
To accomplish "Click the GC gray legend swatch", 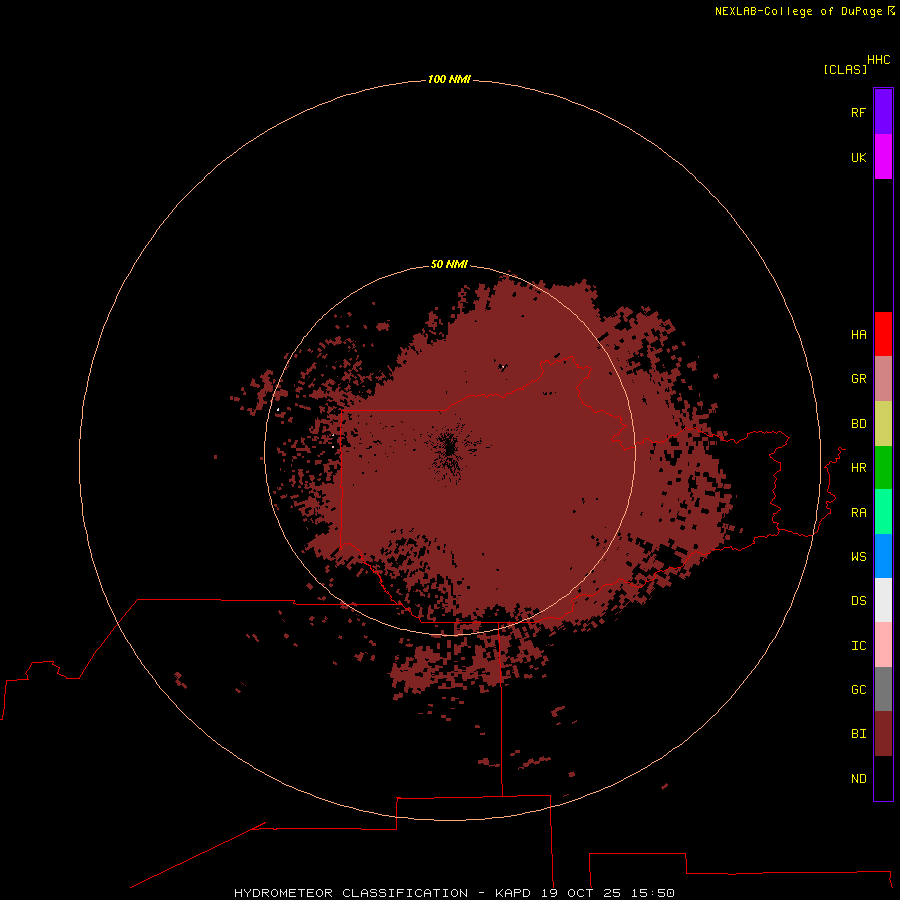I will coord(883,689).
